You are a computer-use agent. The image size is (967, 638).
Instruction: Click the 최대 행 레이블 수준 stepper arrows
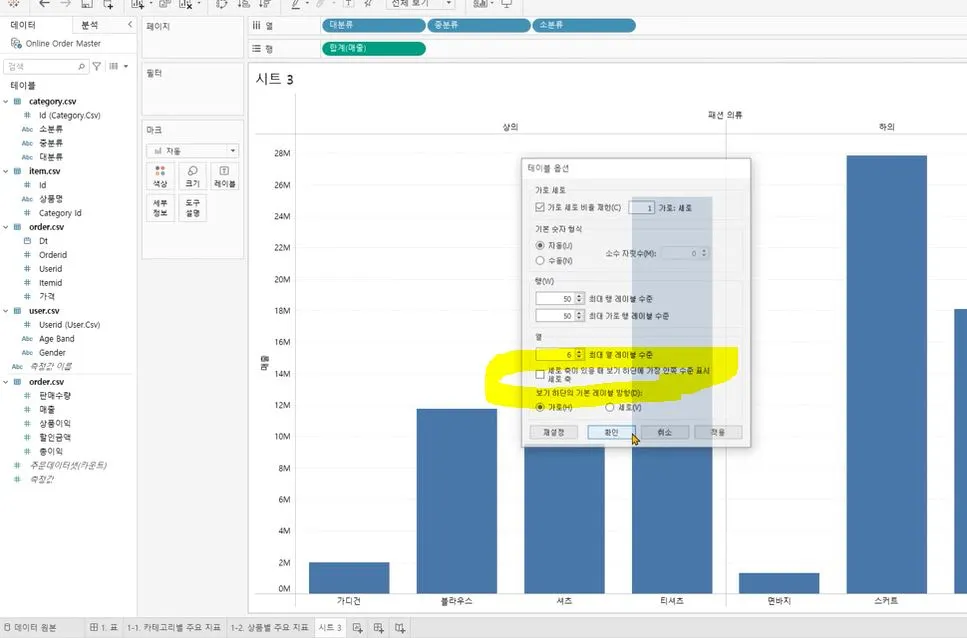579,298
